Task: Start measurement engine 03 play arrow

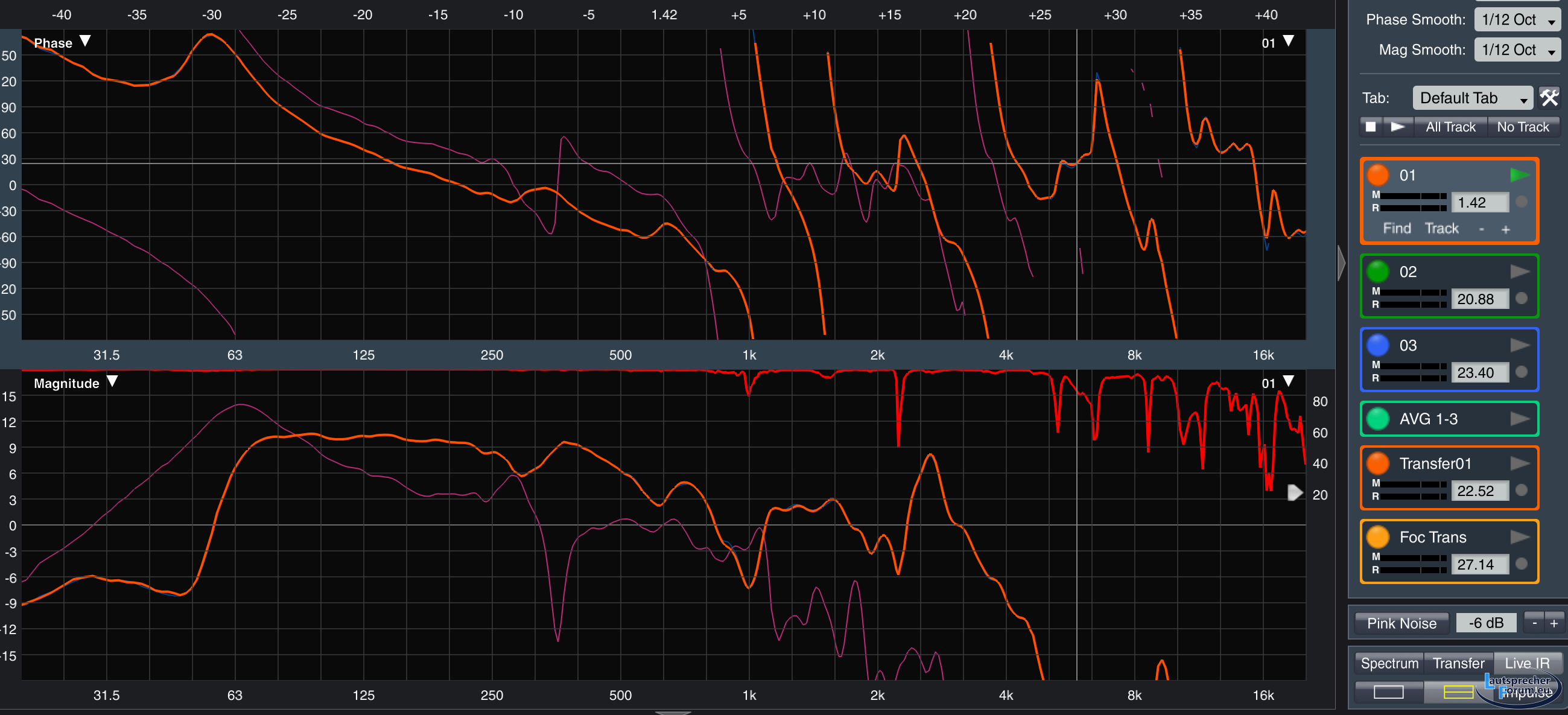Action: [1519, 345]
